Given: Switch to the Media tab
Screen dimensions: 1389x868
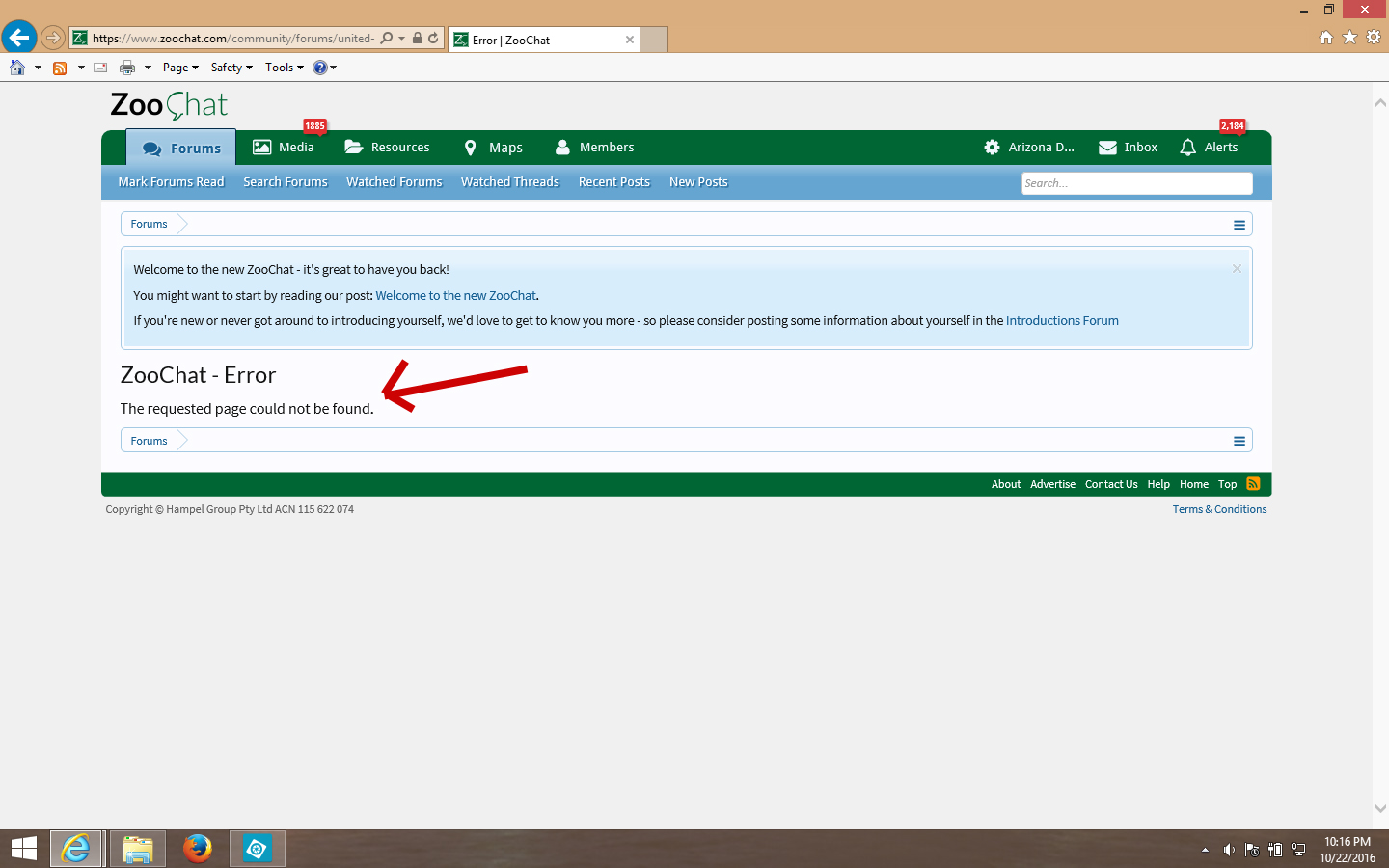Looking at the screenshot, I should tap(284, 148).
